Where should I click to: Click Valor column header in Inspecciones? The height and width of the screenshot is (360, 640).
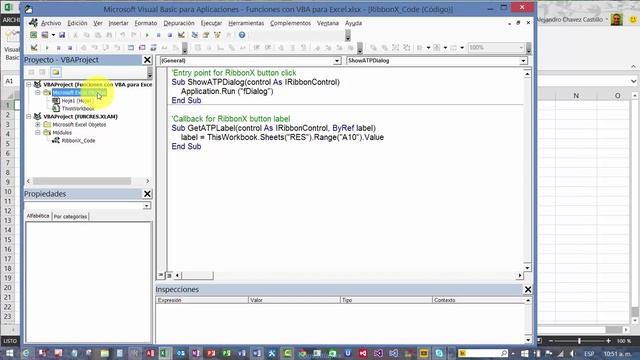pos(294,300)
